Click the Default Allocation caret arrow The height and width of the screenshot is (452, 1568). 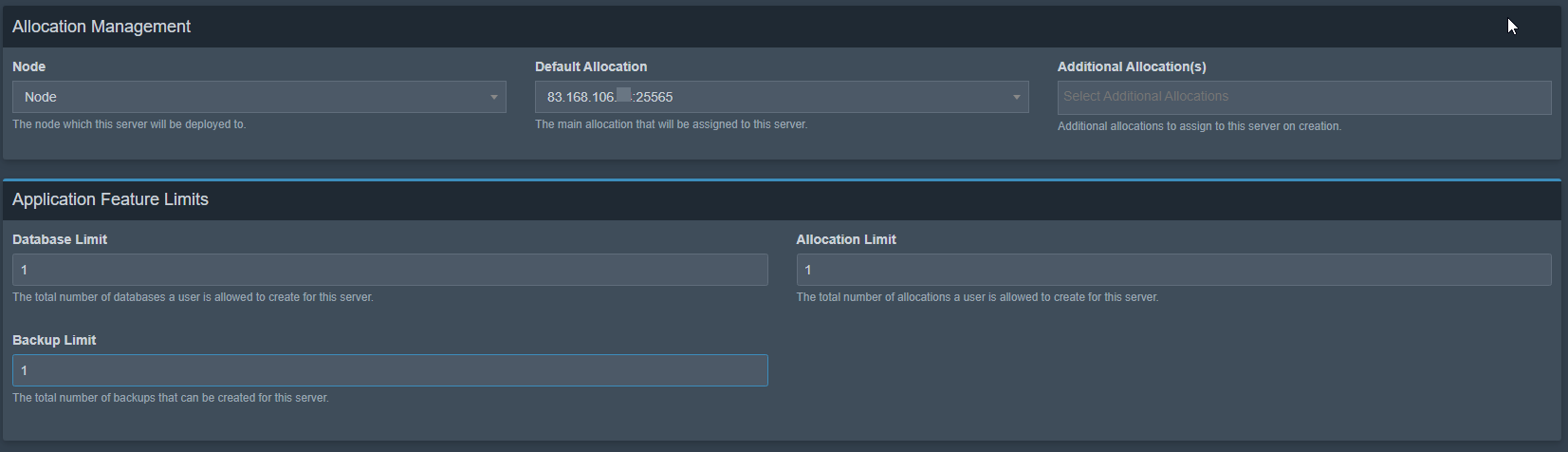(1016, 97)
